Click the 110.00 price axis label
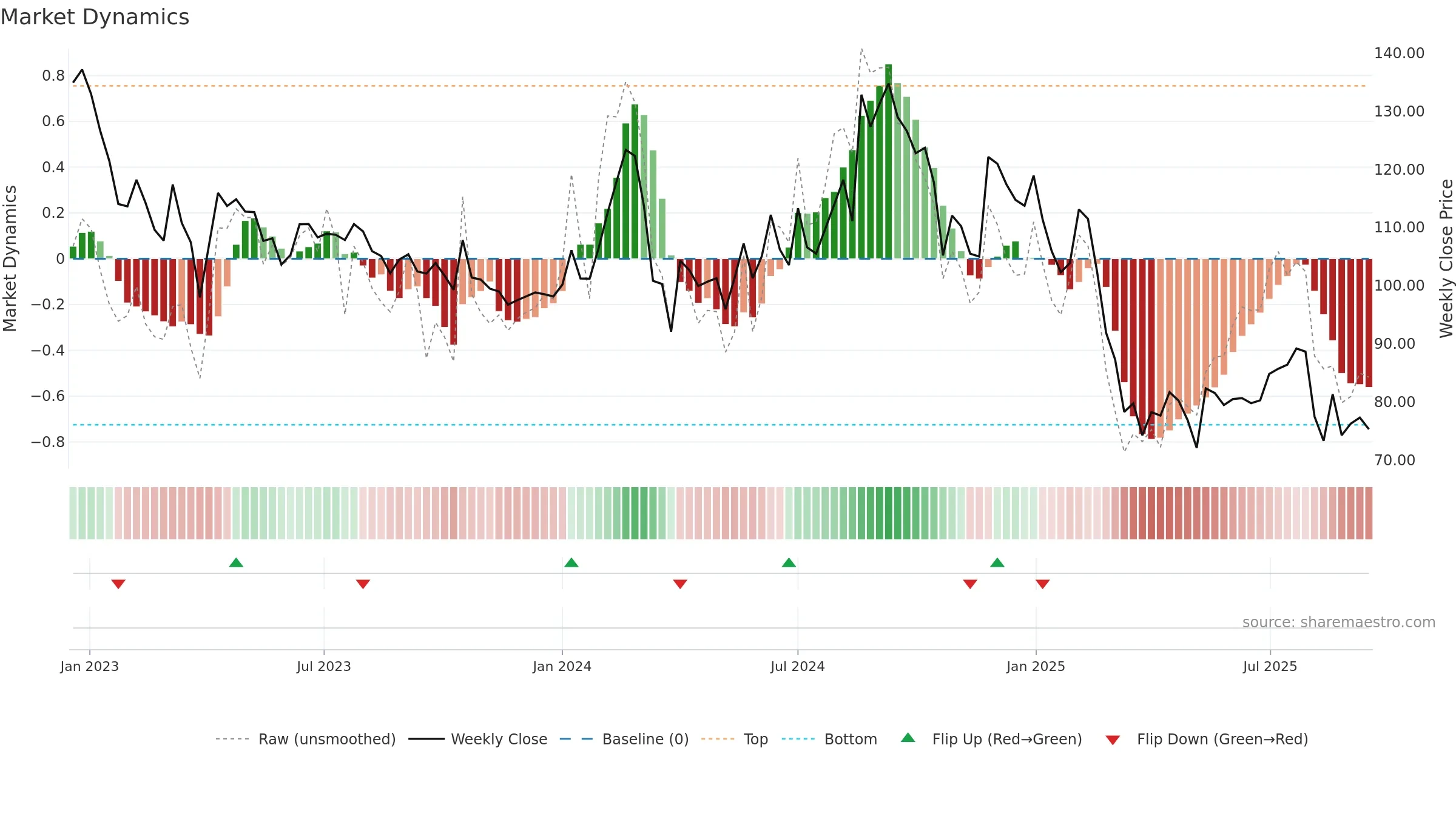The image size is (1456, 819). [x=1400, y=227]
